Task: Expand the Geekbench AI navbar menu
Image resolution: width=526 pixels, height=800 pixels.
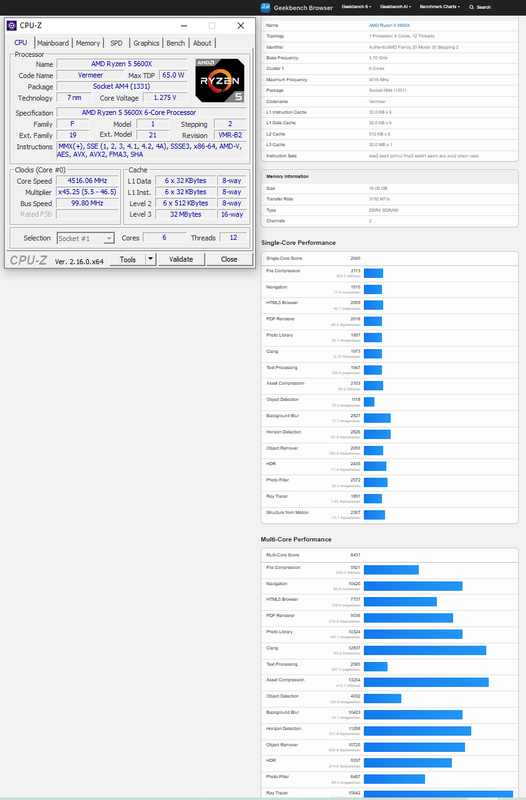Action: tap(395, 7)
